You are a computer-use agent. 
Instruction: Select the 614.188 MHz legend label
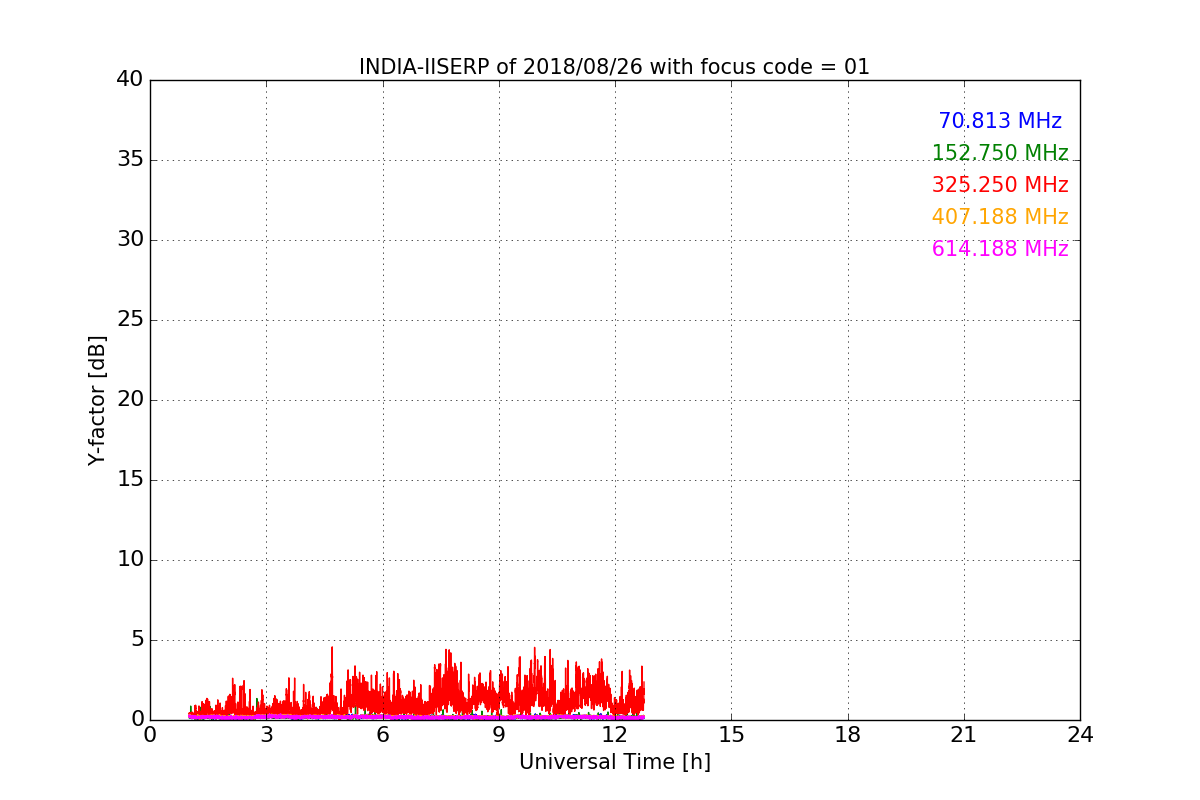click(x=1000, y=249)
